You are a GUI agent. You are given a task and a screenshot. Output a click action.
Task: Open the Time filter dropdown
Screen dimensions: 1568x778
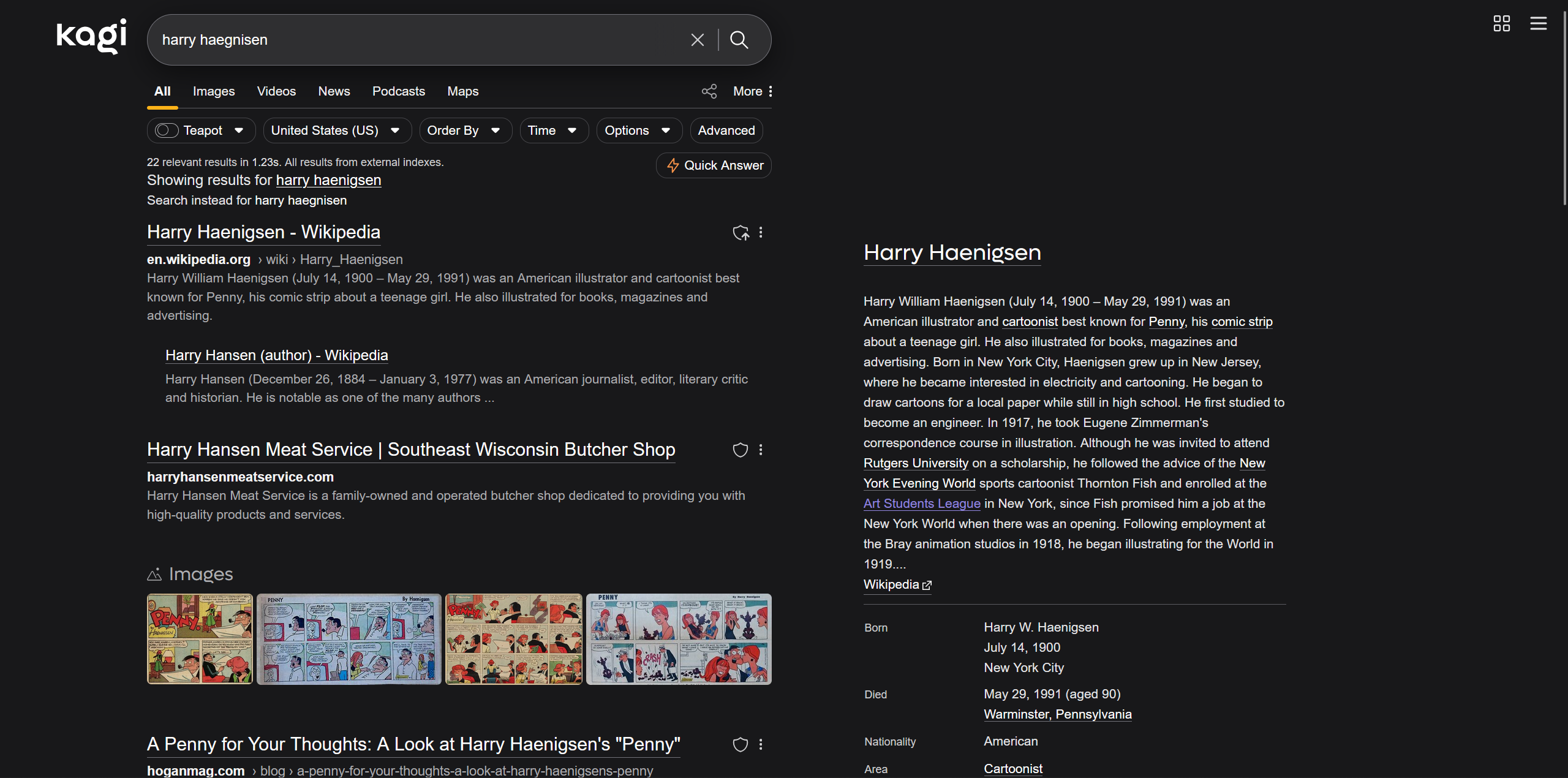554,130
